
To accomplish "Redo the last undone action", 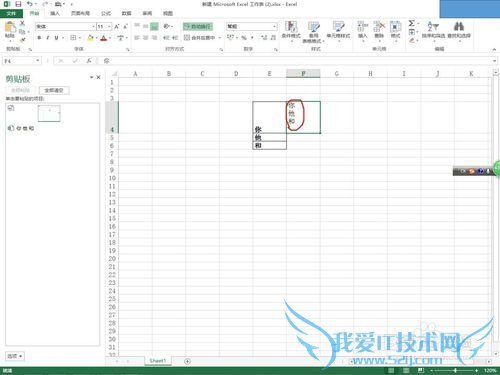I will pos(45,4).
